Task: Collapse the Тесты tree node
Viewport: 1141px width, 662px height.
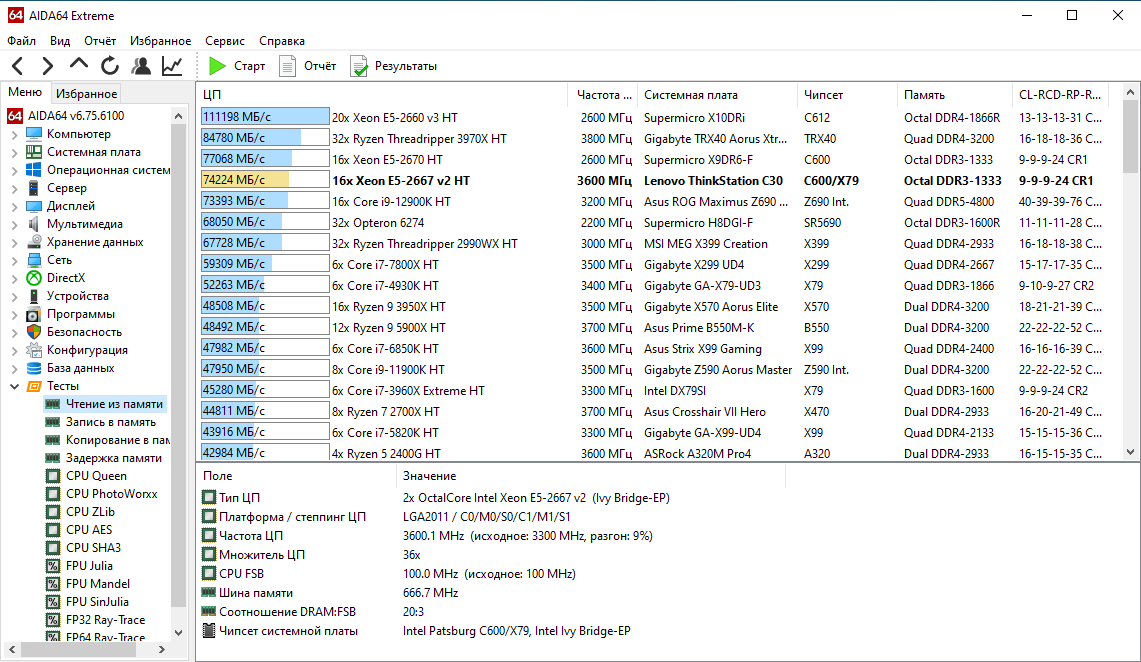Action: [15, 386]
